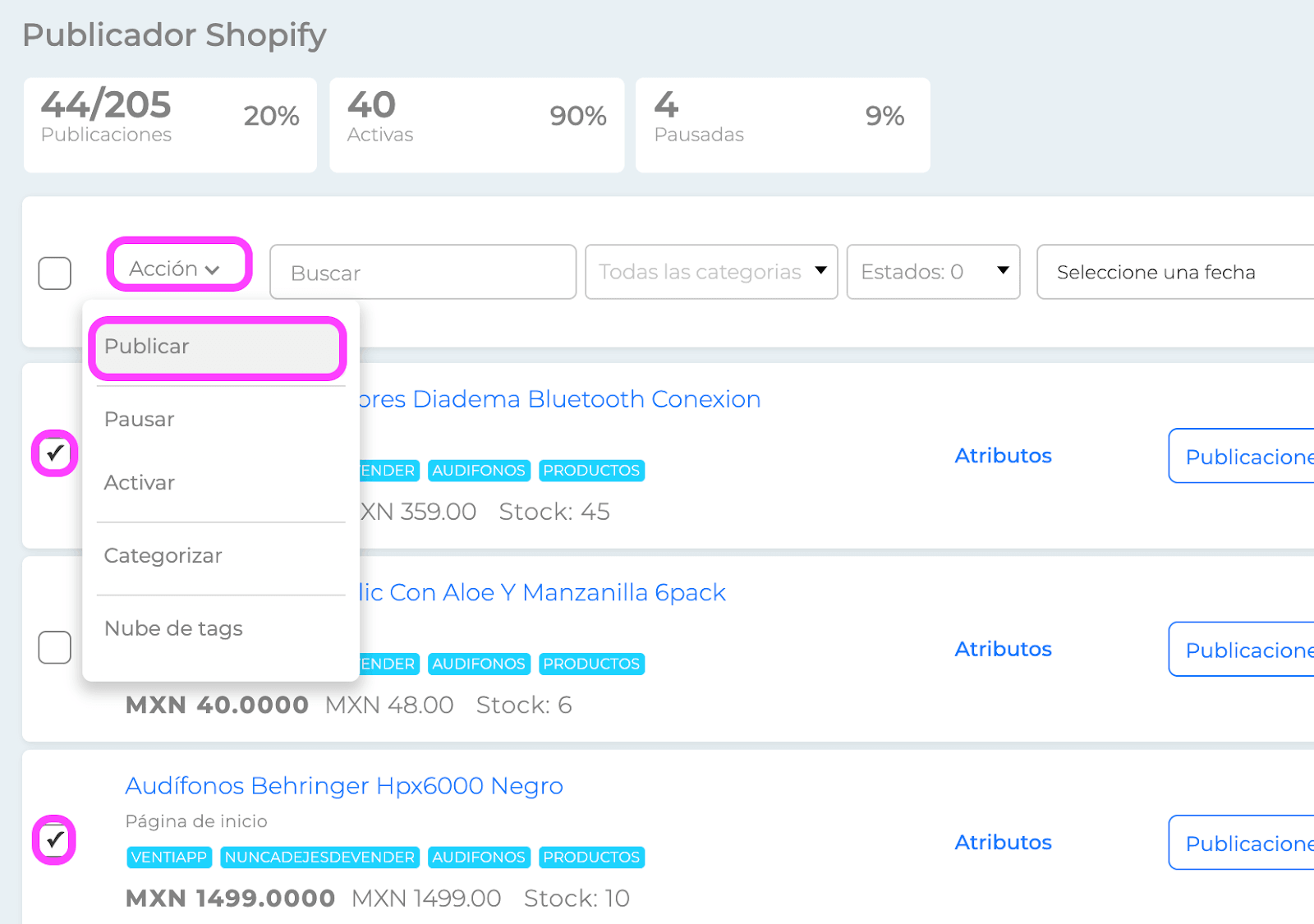Open Atributos for Aloe Y Manzanilla product
This screenshot has height=924, width=1314.
(1003, 649)
